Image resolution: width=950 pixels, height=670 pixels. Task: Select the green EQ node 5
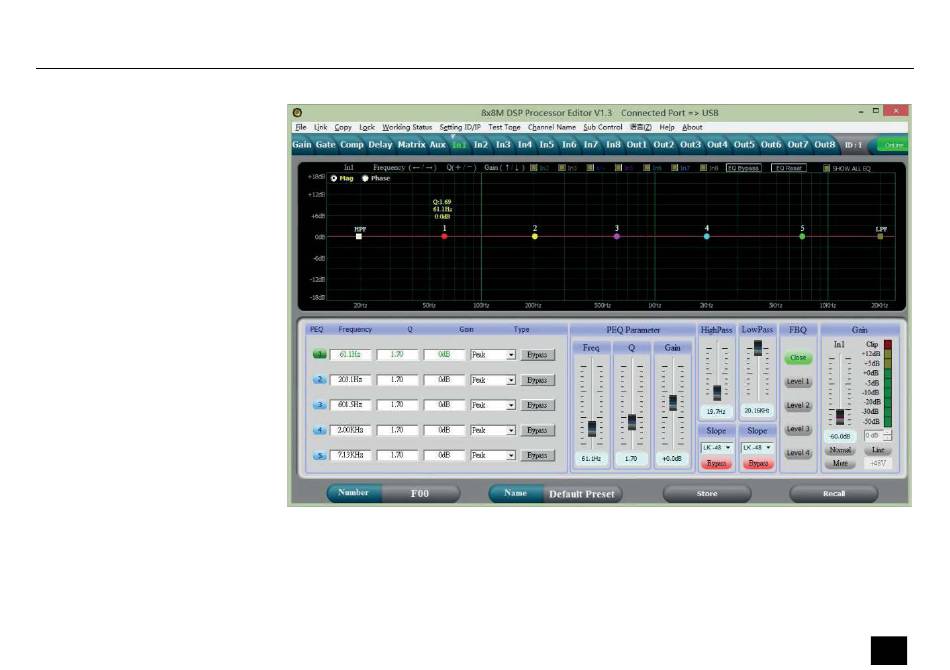coord(802,236)
